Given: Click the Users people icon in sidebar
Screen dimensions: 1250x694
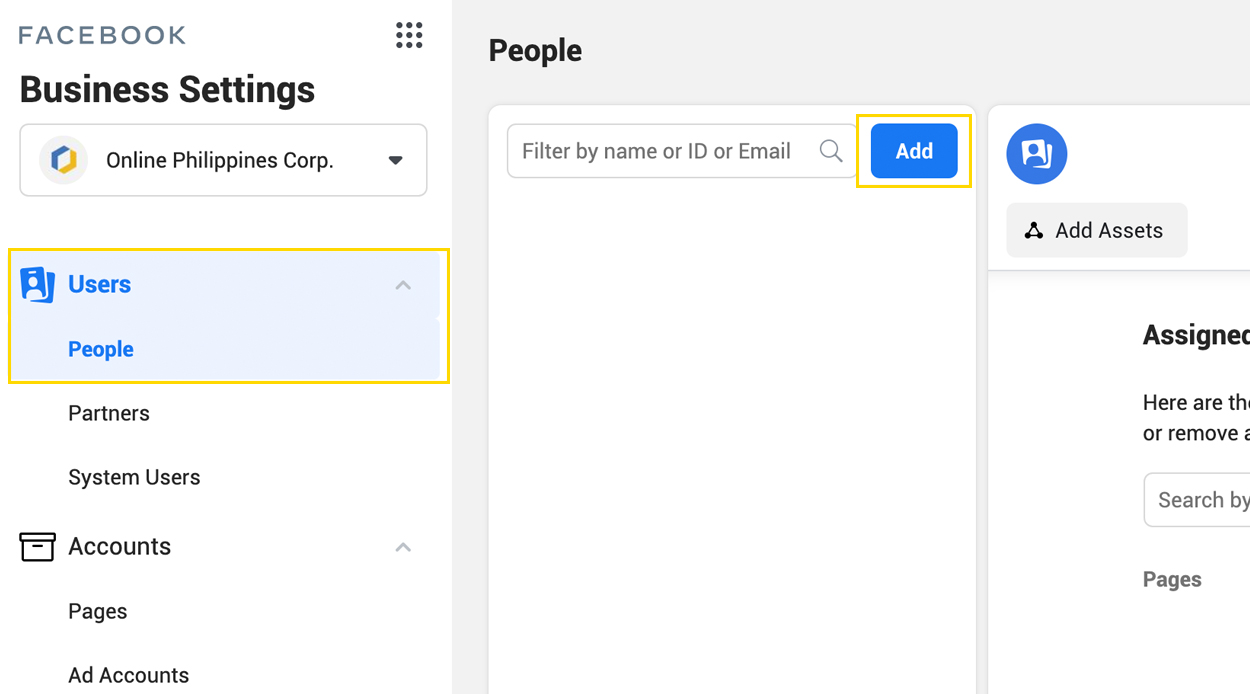Looking at the screenshot, I should click(37, 285).
